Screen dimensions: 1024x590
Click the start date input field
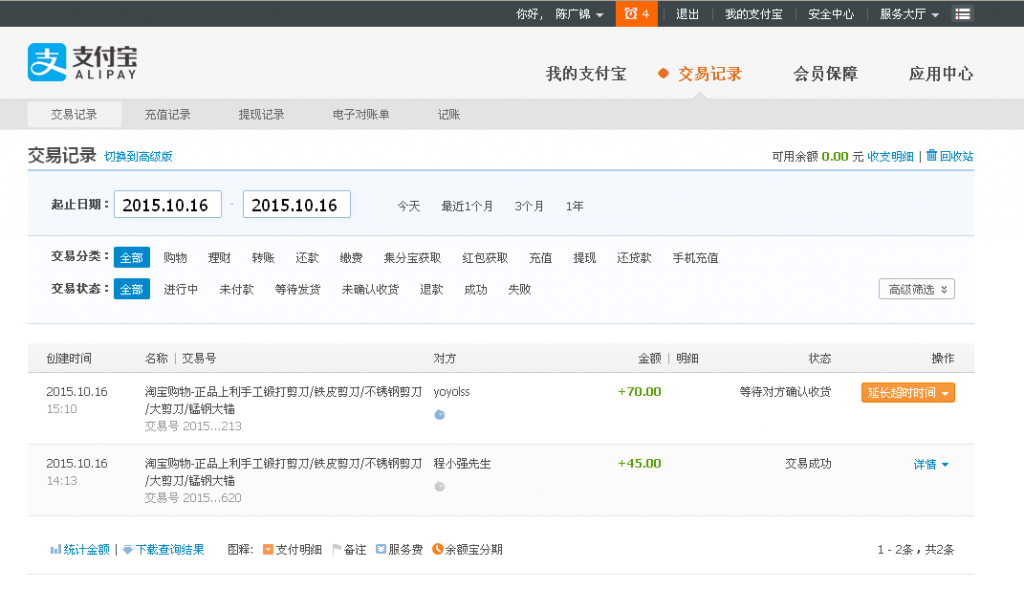[x=167, y=204]
